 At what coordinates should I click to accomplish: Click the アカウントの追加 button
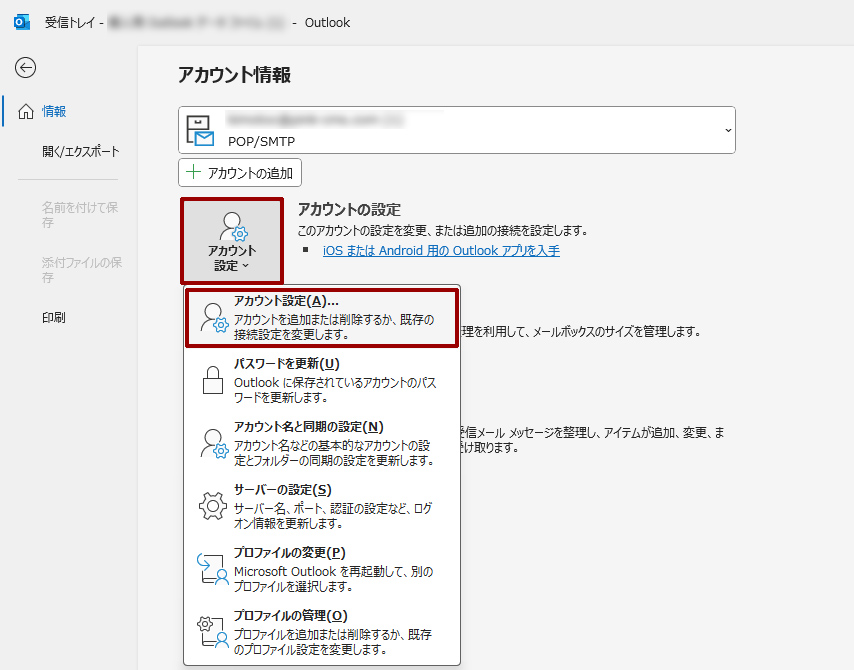240,173
